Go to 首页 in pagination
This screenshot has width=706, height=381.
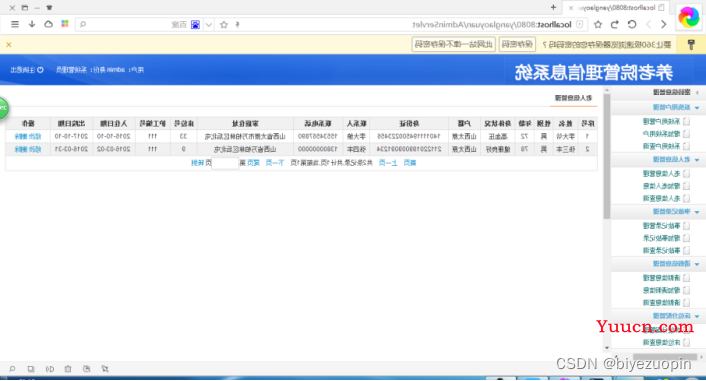tap(409, 163)
